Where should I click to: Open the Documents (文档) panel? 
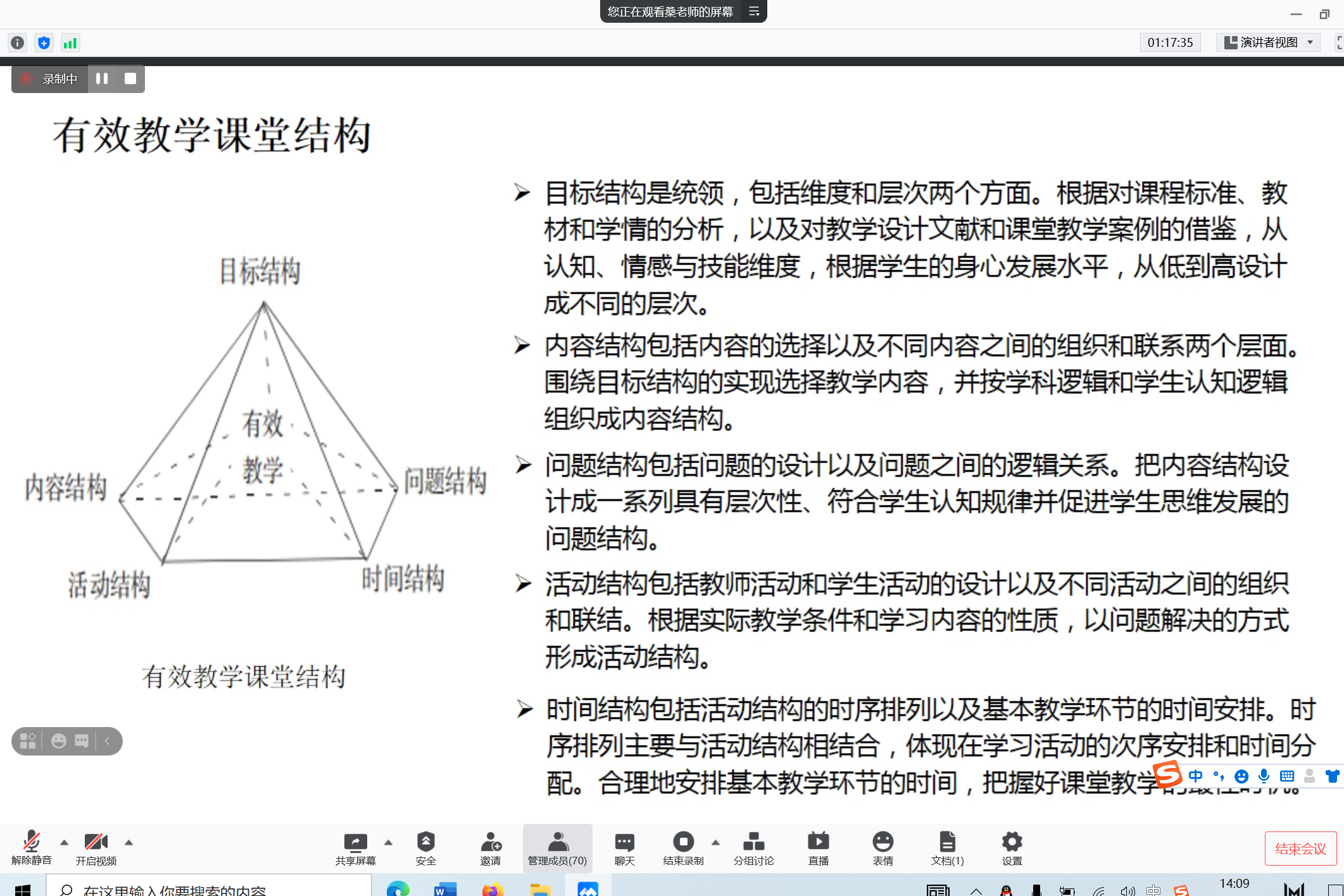coord(947,847)
